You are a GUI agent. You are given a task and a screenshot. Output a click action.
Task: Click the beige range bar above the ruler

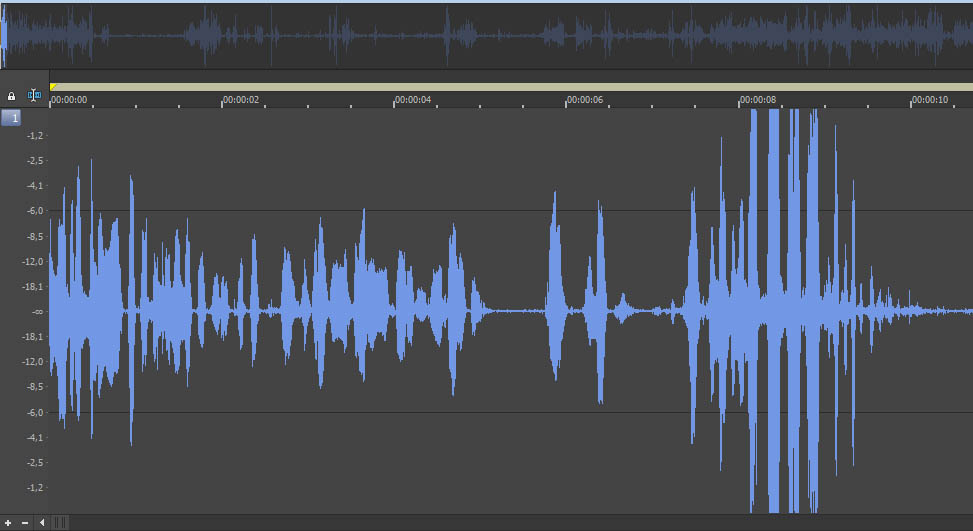pyautogui.click(x=511, y=87)
